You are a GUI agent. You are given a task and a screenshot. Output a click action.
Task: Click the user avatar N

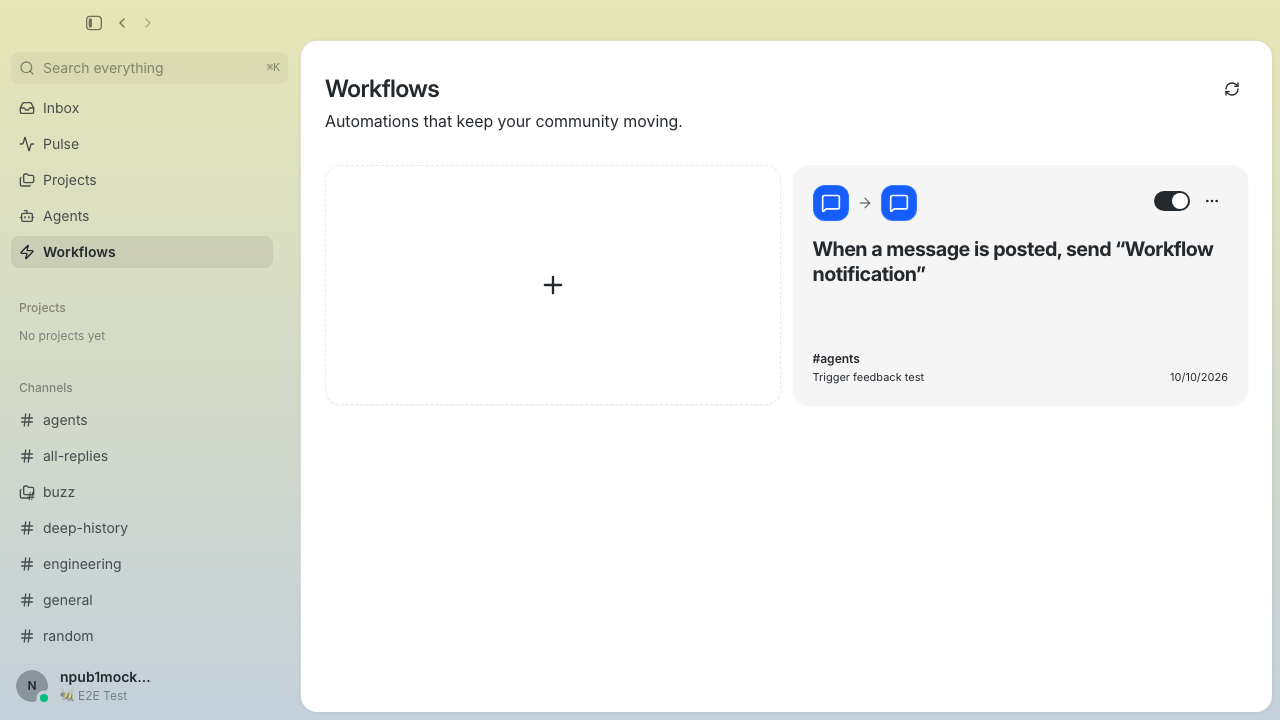pyautogui.click(x=32, y=686)
